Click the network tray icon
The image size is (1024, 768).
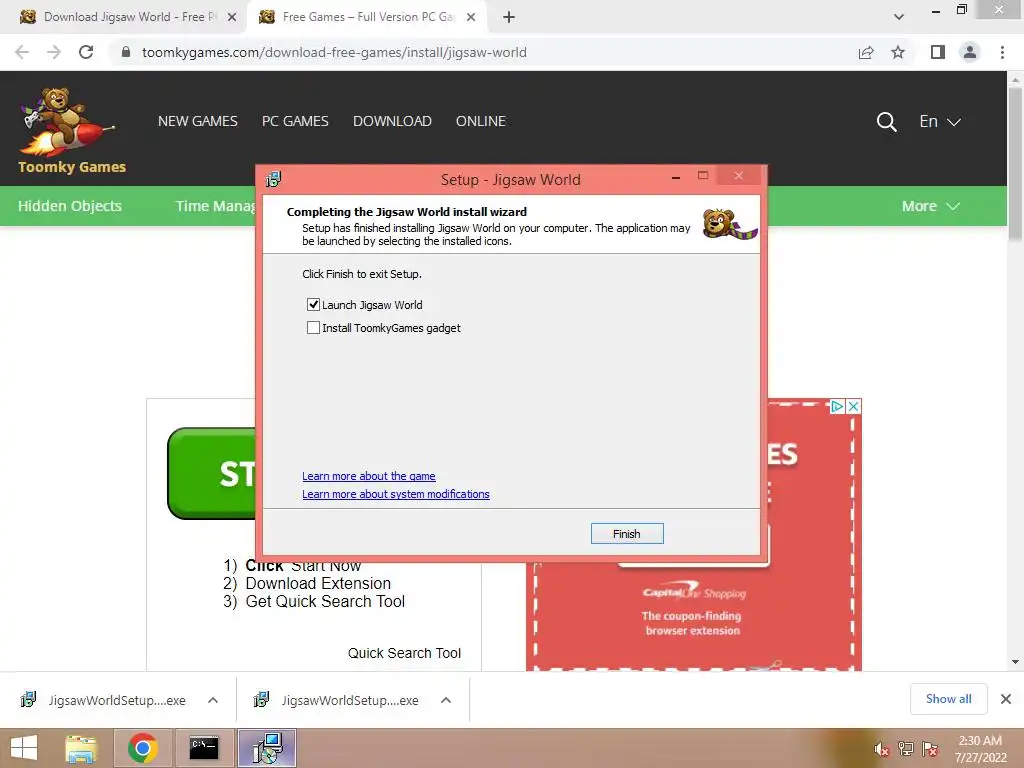[x=906, y=749]
